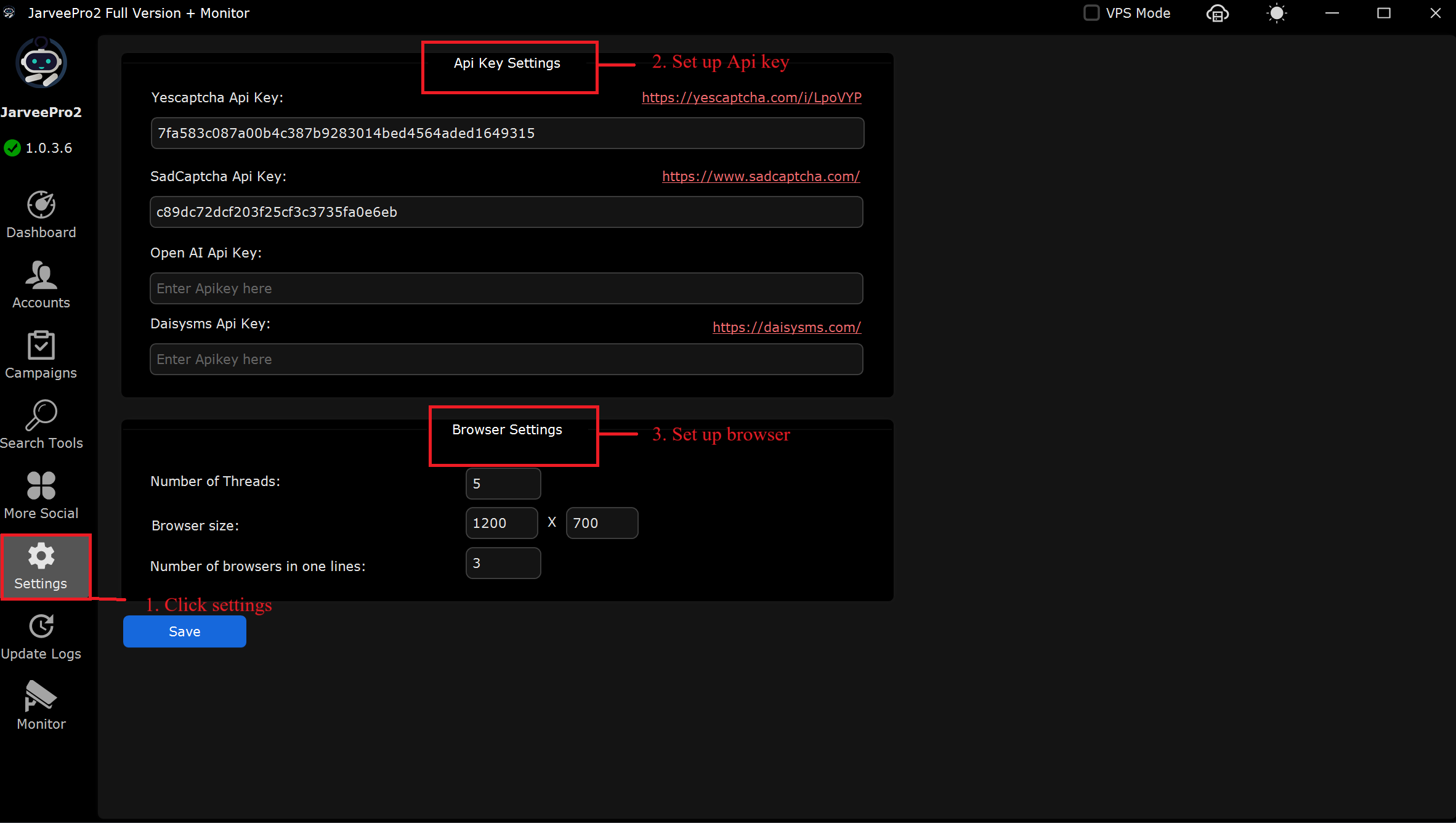Toggle the light/dark theme sun icon
Screen dimensions: 1456x823
[1277, 13]
